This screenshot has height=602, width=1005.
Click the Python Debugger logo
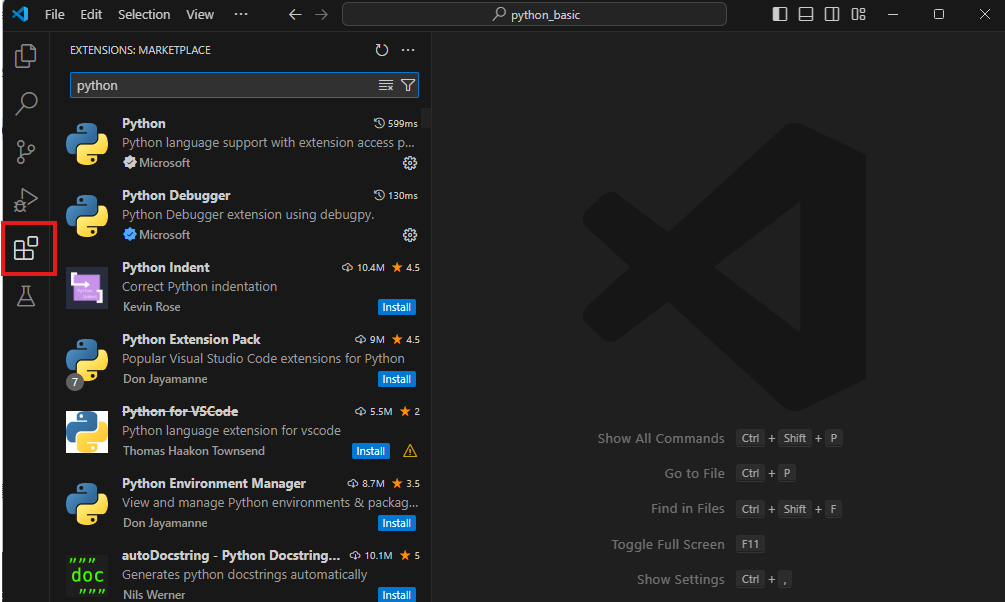pyautogui.click(x=87, y=215)
